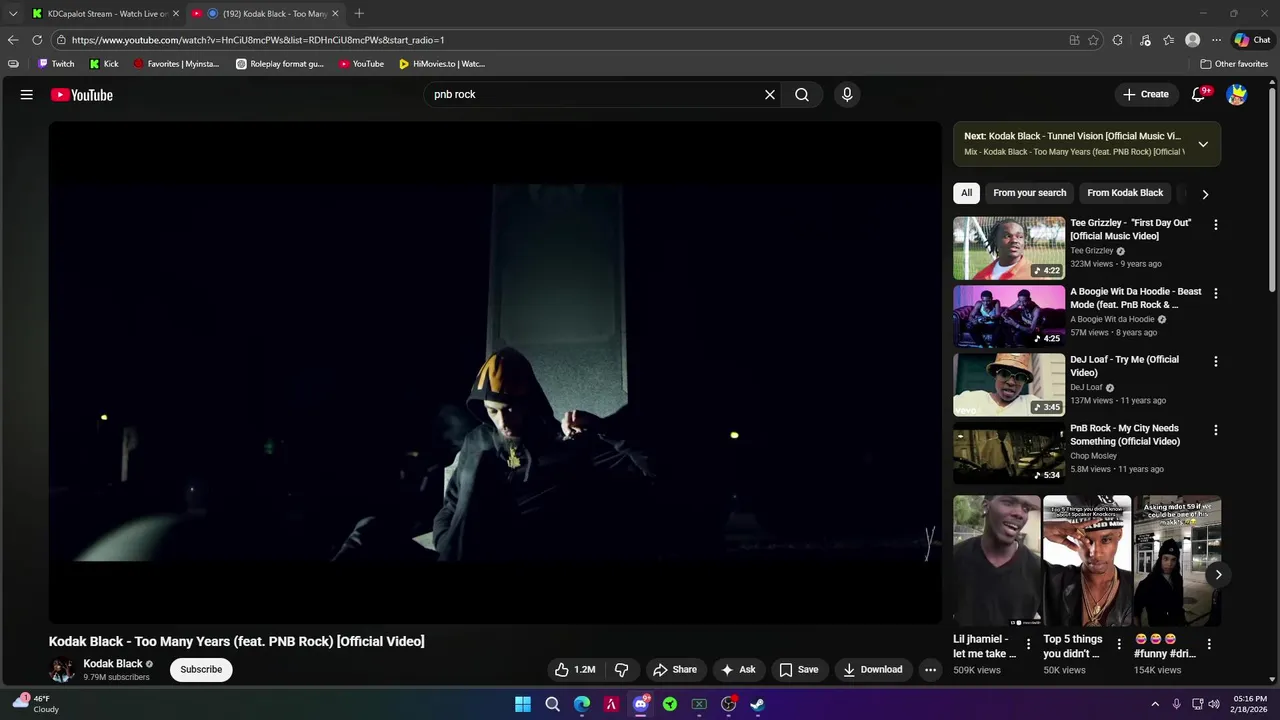Viewport: 1280px width, 720px height.
Task: Reload the page in the browser
Action: click(37, 40)
